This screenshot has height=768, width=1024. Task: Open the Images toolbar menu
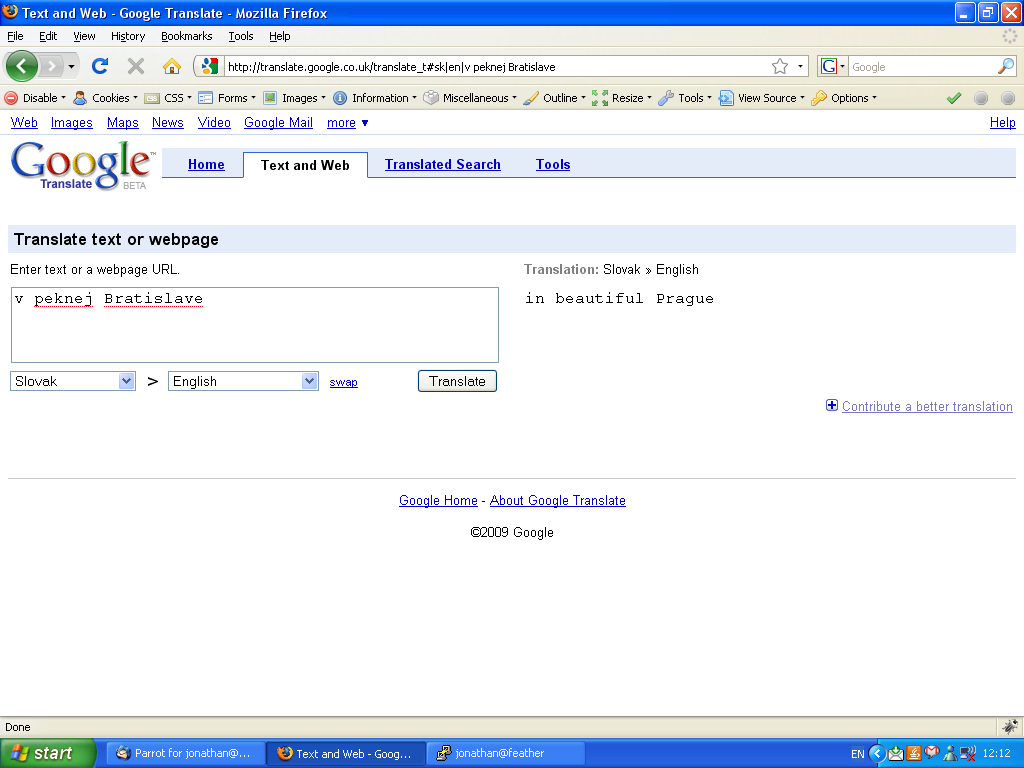(295, 98)
